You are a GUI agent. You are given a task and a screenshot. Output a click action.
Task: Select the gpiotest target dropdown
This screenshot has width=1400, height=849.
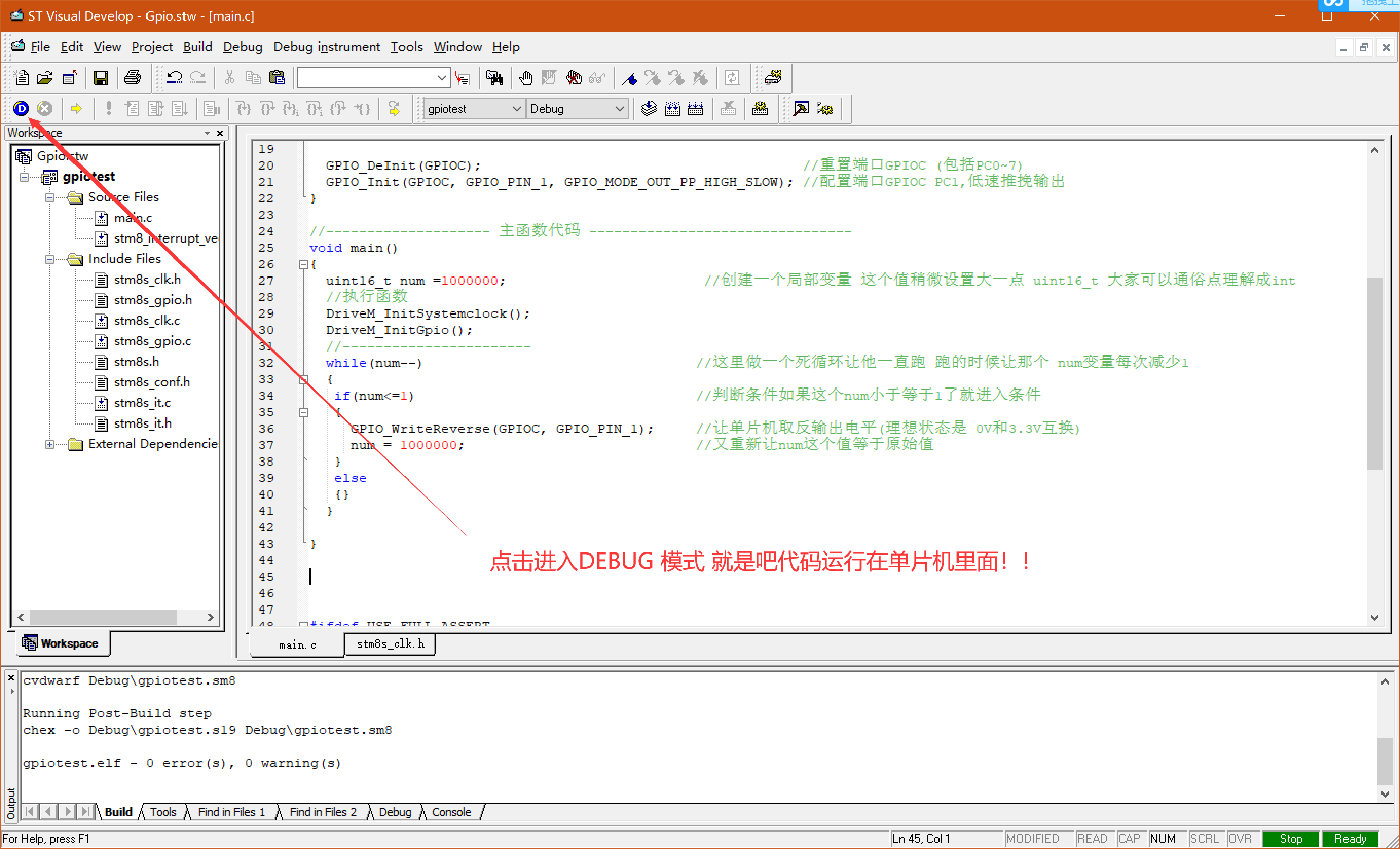(470, 108)
